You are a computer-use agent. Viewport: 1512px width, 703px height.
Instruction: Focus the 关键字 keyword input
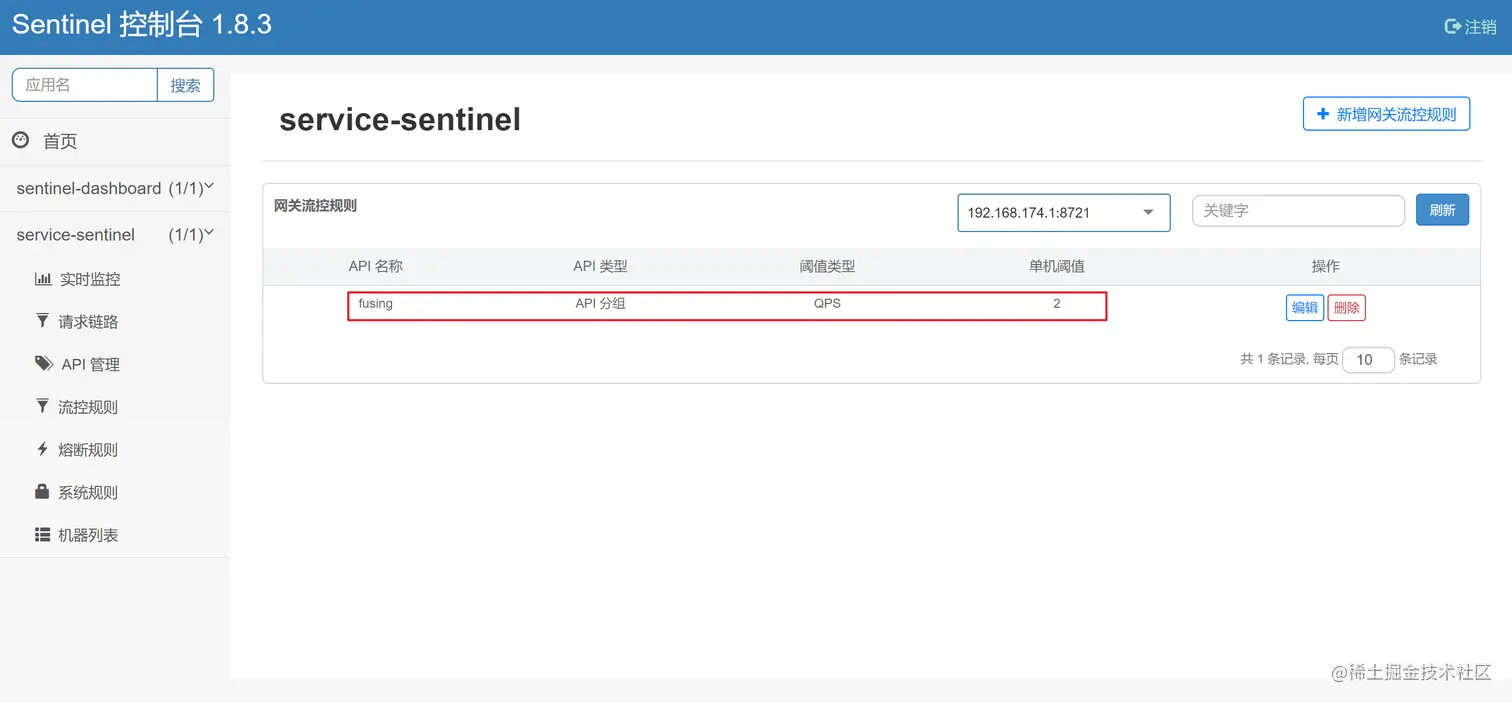(1298, 211)
